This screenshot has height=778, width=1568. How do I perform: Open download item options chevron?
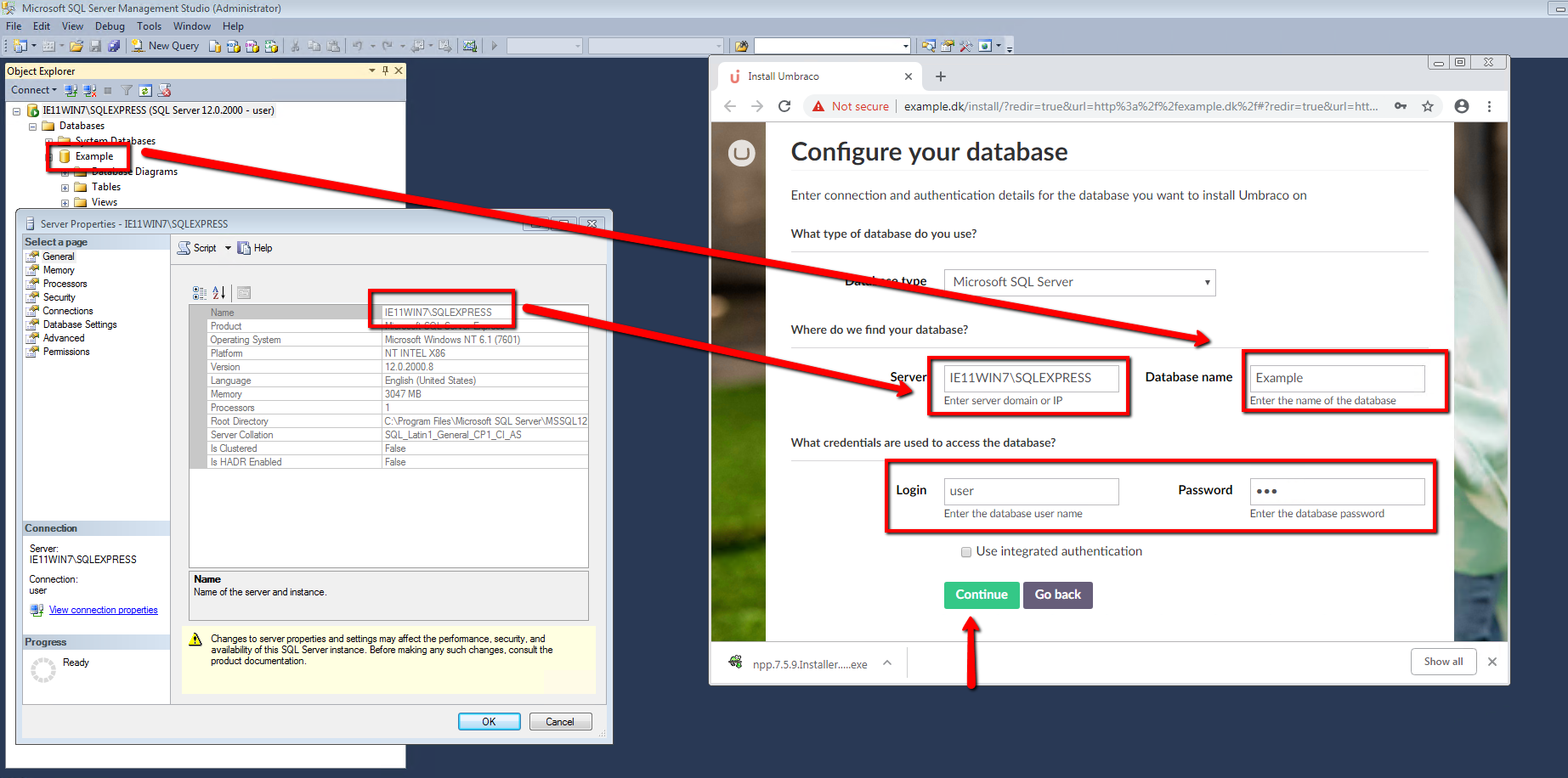click(887, 662)
